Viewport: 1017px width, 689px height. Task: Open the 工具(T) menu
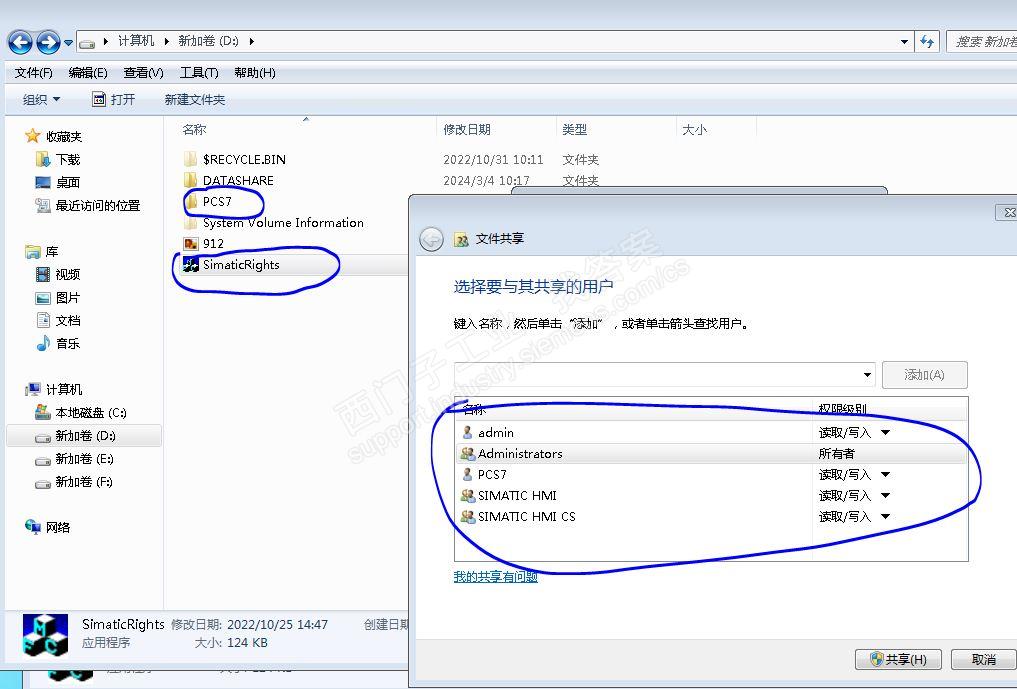pyautogui.click(x=199, y=73)
